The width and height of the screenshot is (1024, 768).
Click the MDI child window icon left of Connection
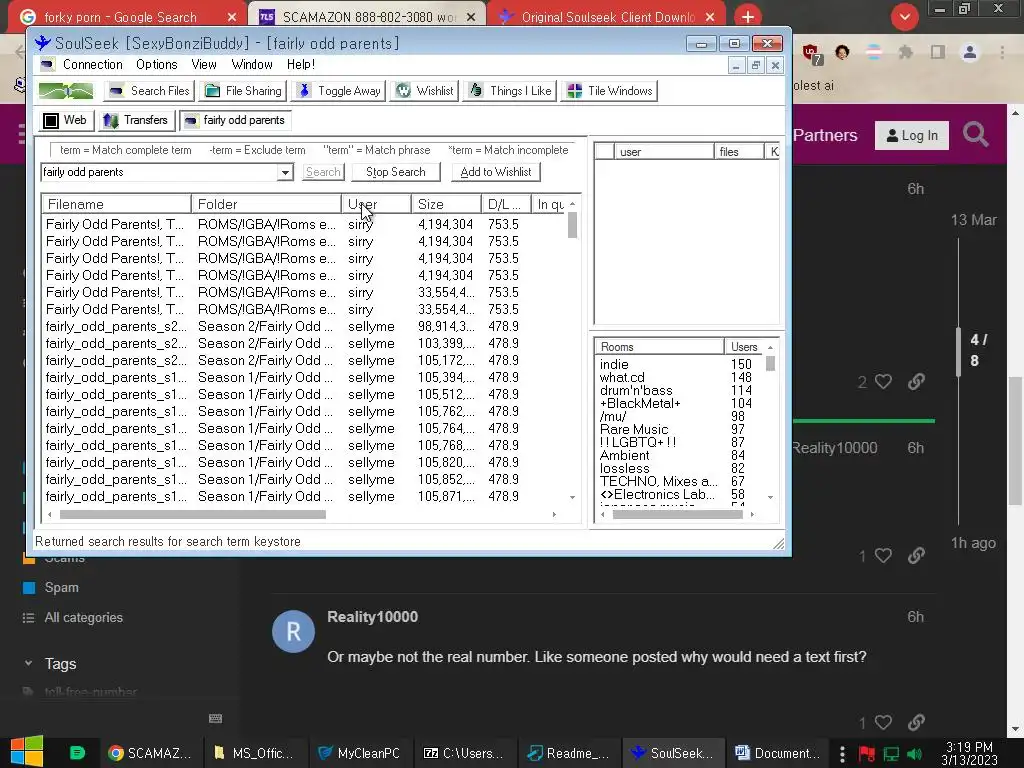coord(47,65)
